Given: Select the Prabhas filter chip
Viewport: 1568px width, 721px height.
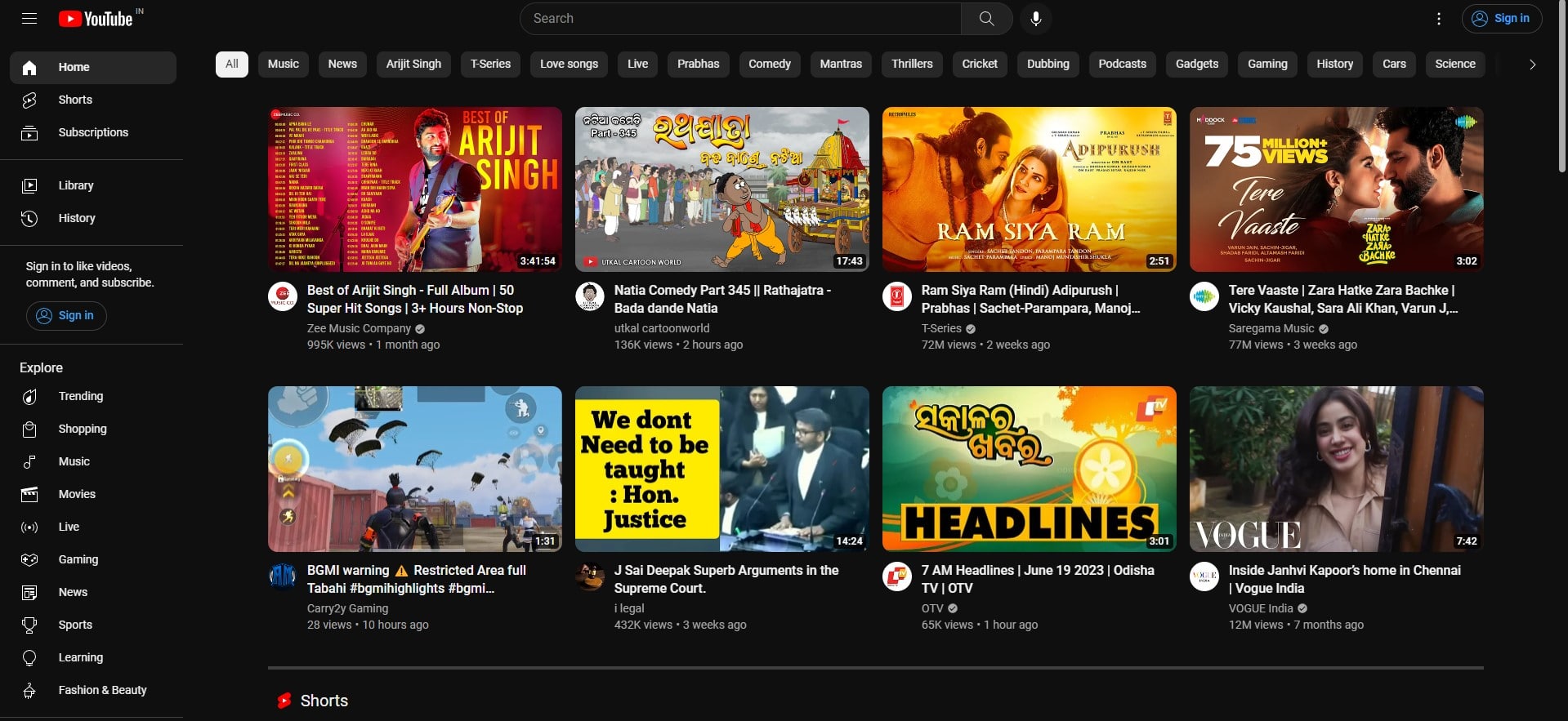Looking at the screenshot, I should point(699,64).
